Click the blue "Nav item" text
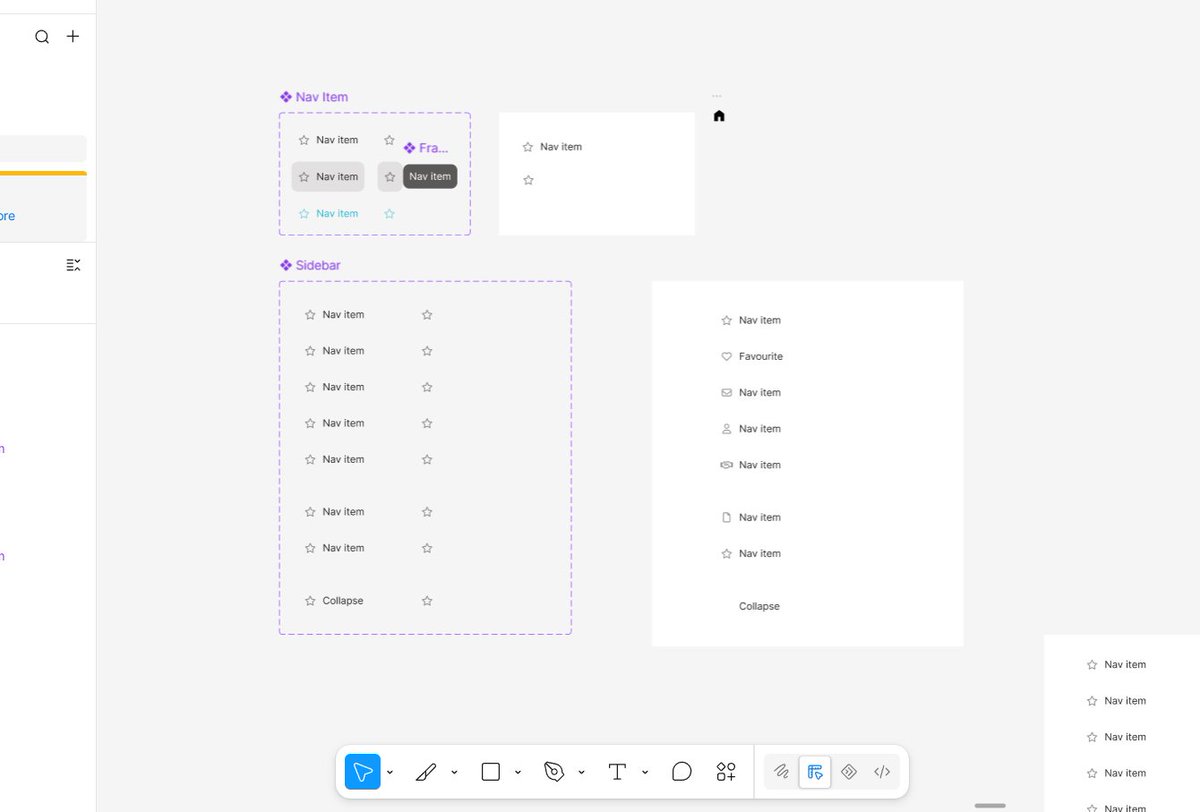Screen dimensions: 1200x812 click(x=337, y=213)
